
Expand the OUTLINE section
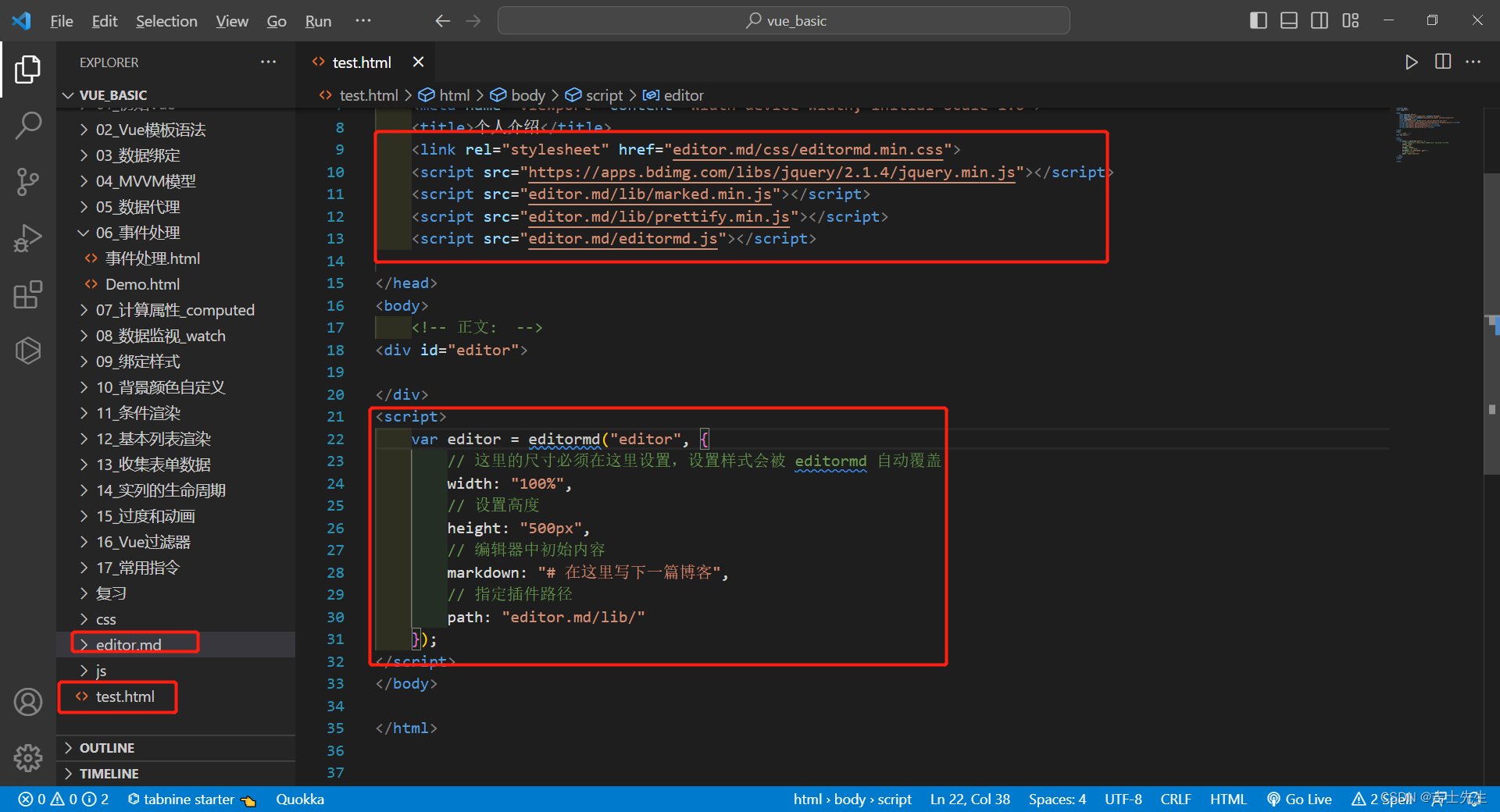coord(176,748)
